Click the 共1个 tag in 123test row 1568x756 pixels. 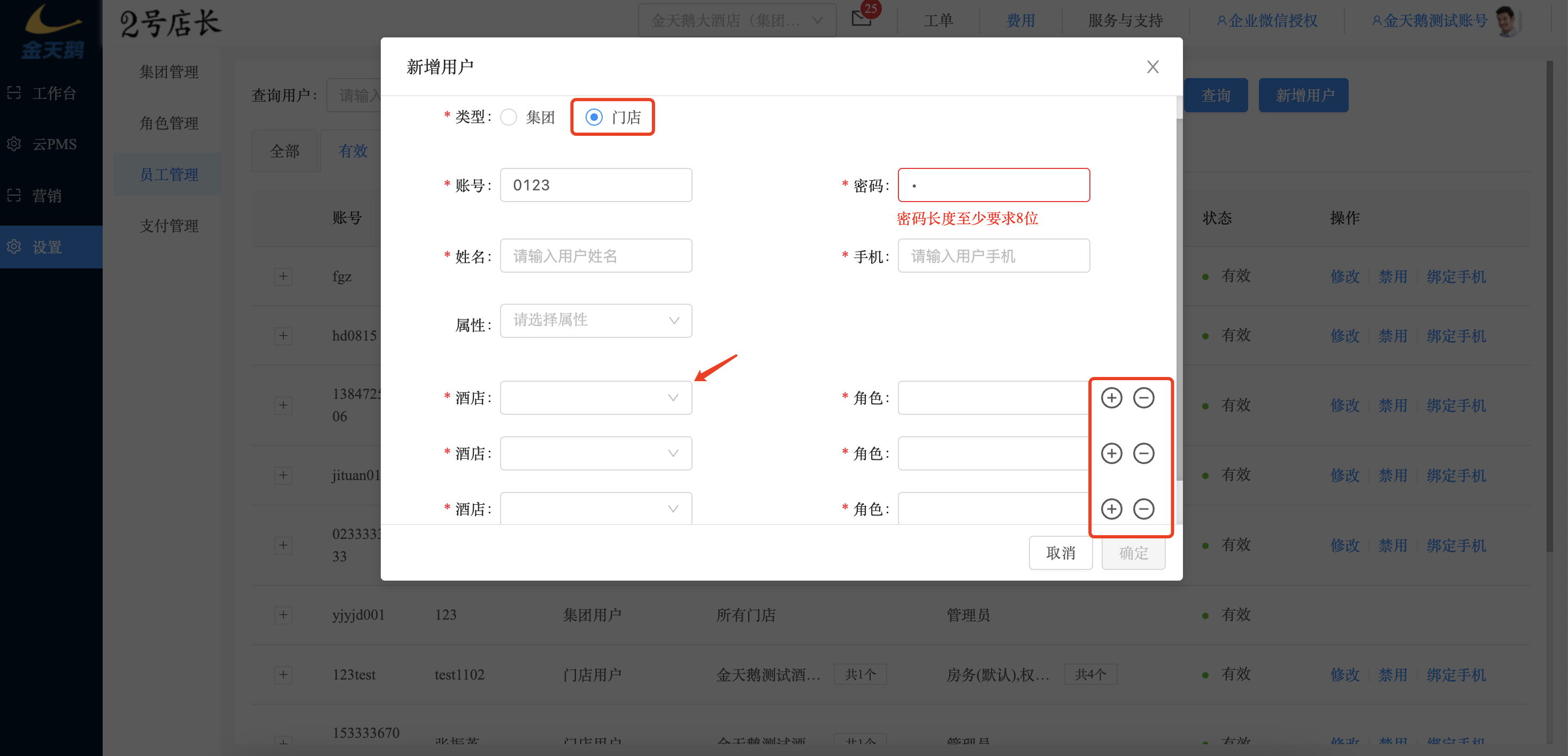pyautogui.click(x=859, y=674)
